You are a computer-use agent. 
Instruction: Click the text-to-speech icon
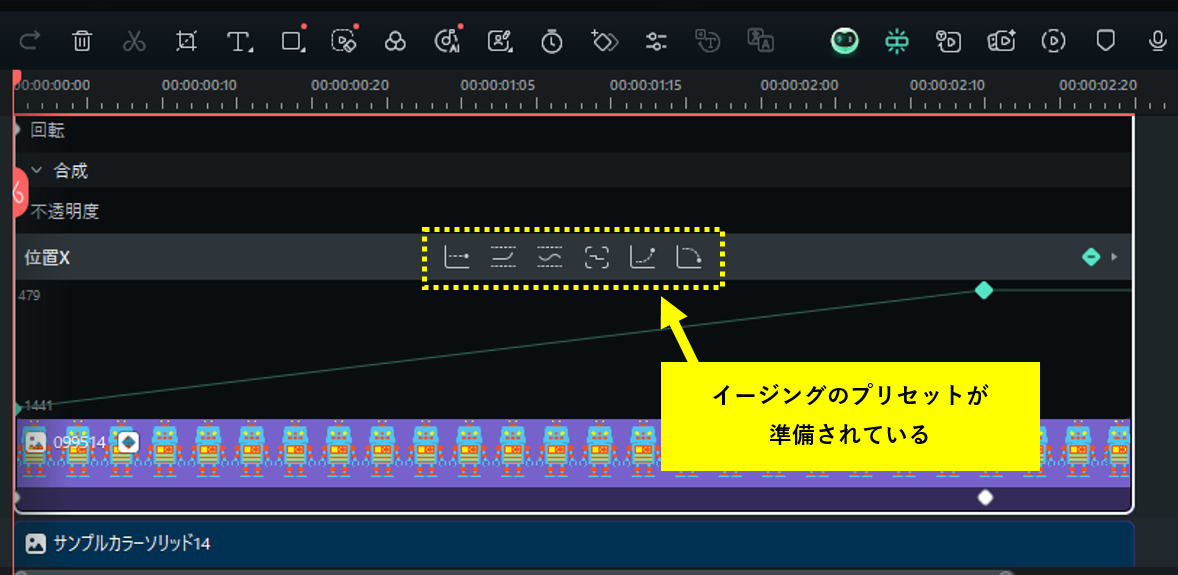pyautogui.click(x=708, y=41)
